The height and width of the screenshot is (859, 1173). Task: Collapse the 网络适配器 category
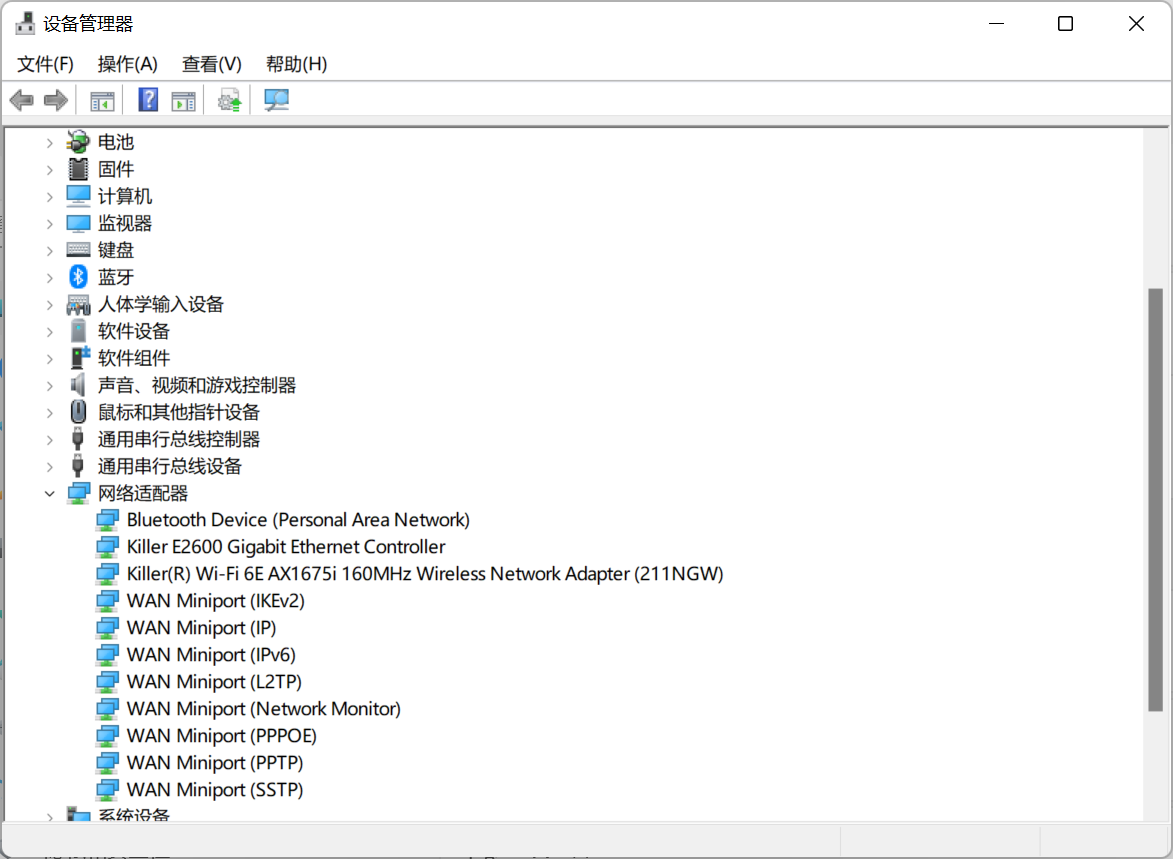[49, 493]
